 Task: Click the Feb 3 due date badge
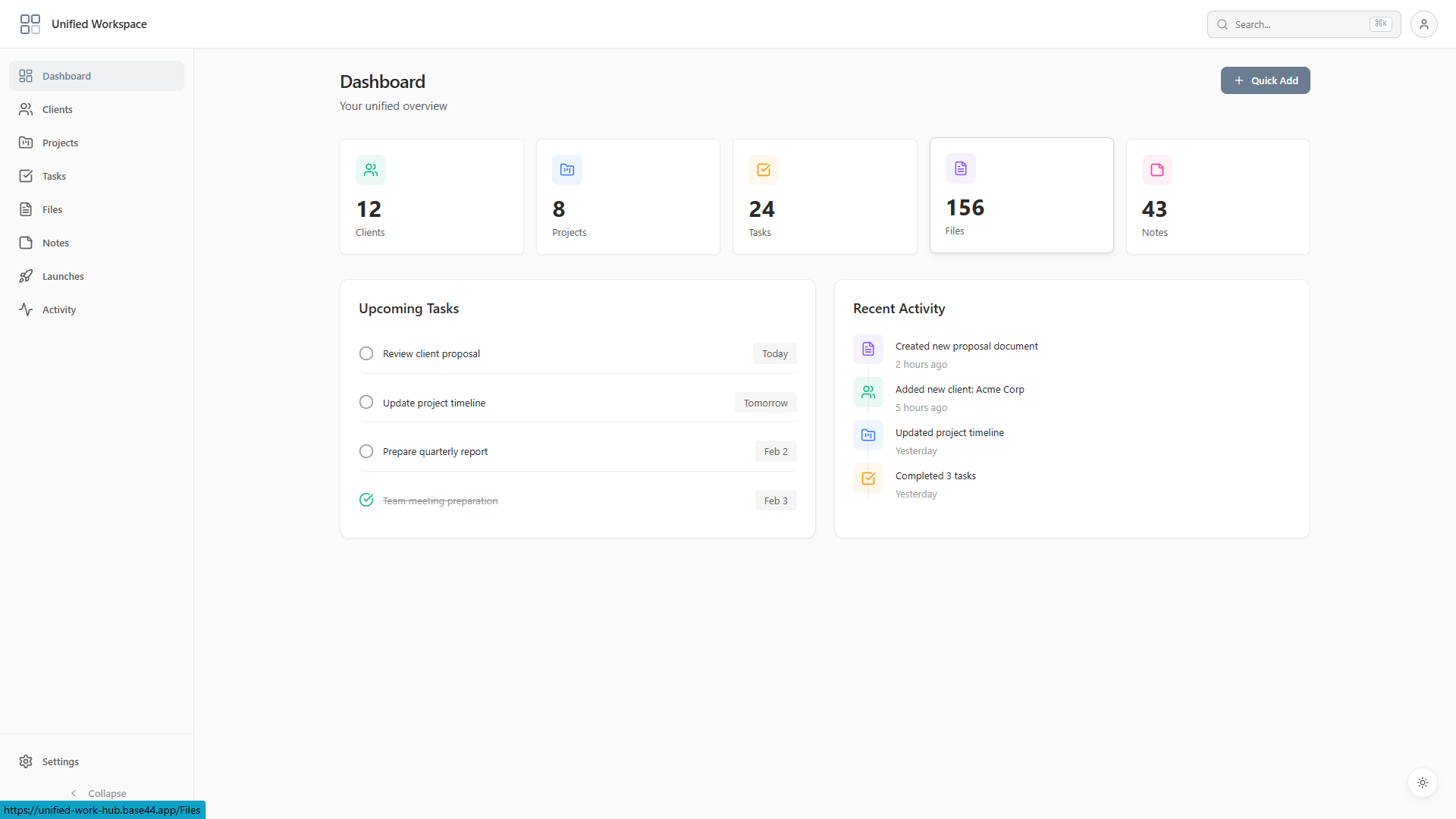point(776,500)
